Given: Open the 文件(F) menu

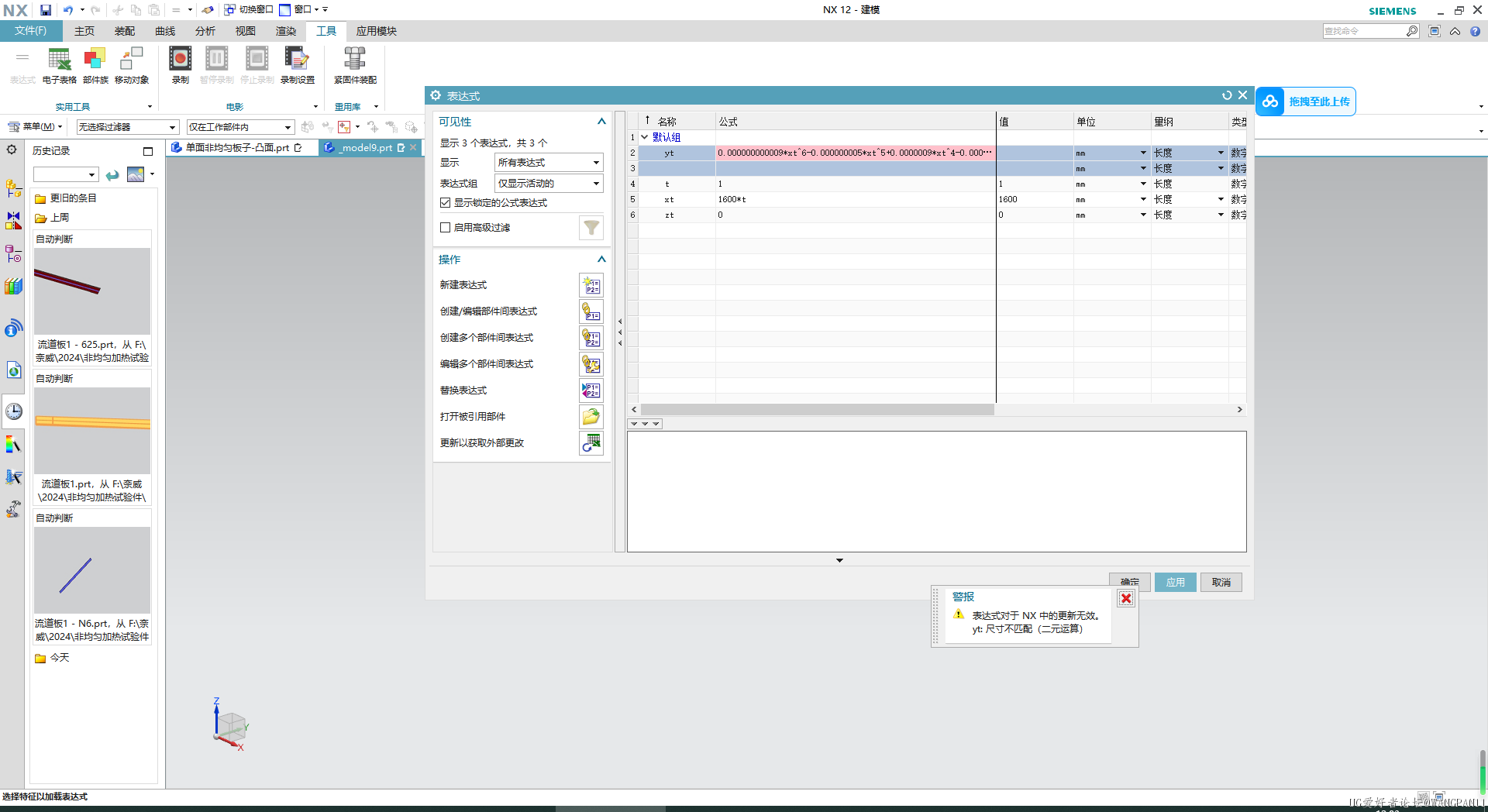Looking at the screenshot, I should coord(30,31).
